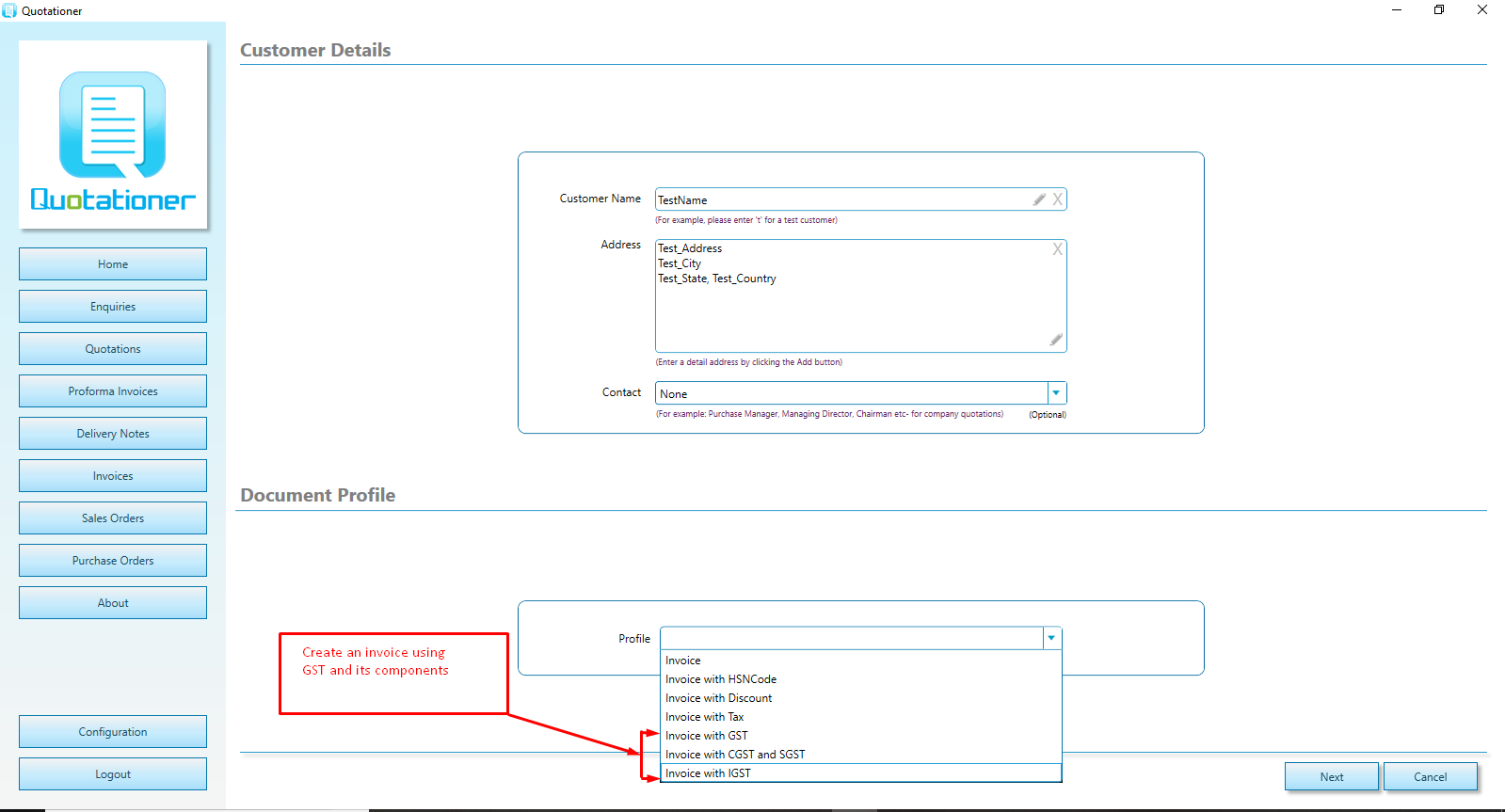Viewport: 1505px width, 812px height.
Task: Collapse the Profile dropdown arrow
Action: [1051, 638]
